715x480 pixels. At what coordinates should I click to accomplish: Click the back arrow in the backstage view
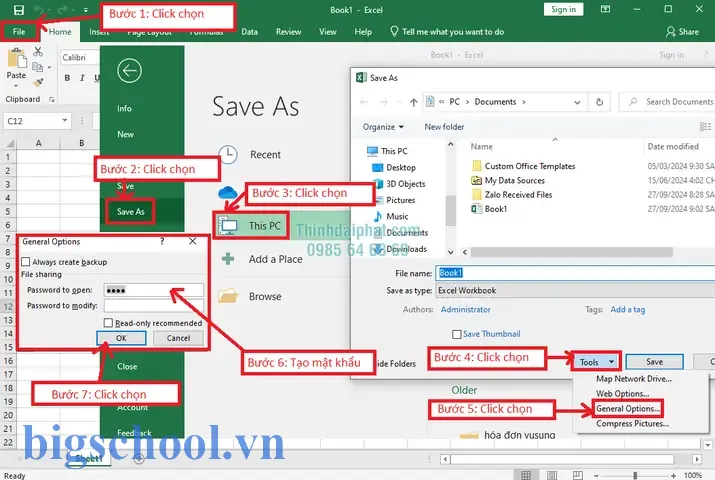tap(130, 71)
